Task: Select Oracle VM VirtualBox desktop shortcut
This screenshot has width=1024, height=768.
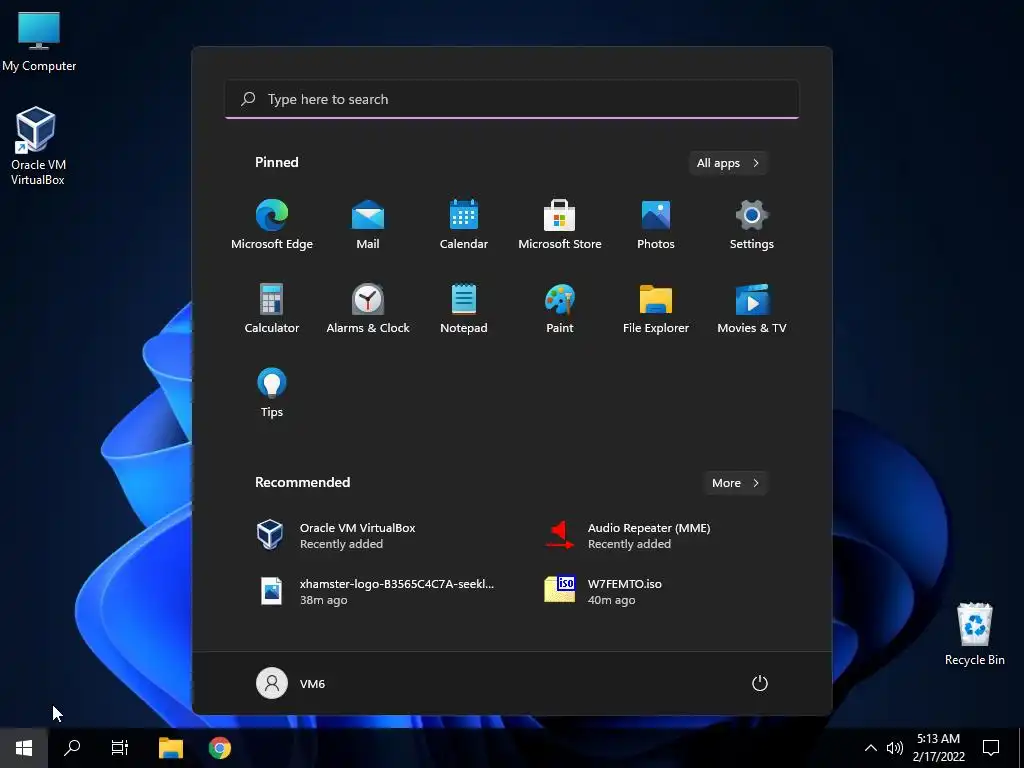Action: point(38,146)
